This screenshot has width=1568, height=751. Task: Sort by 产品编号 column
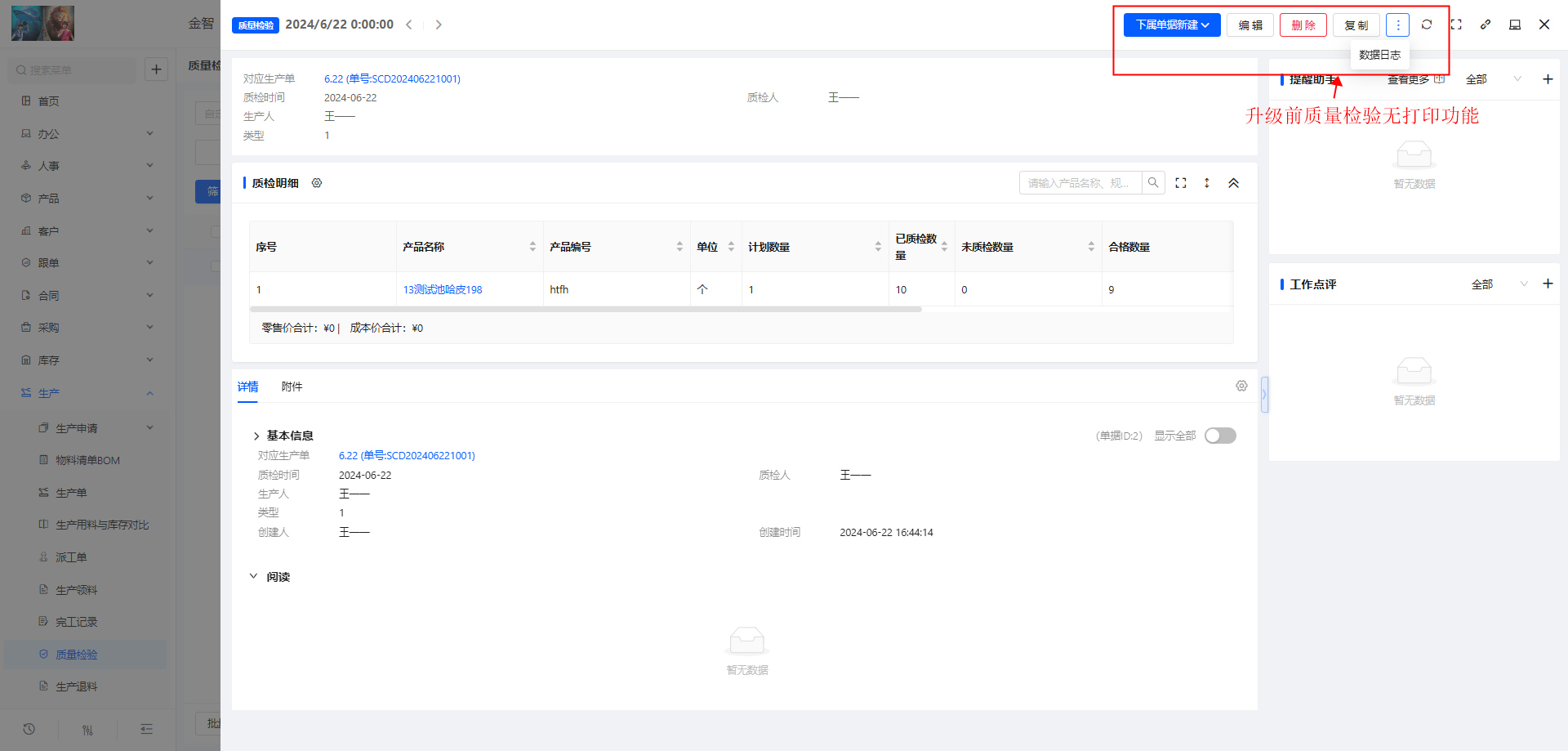click(x=679, y=247)
